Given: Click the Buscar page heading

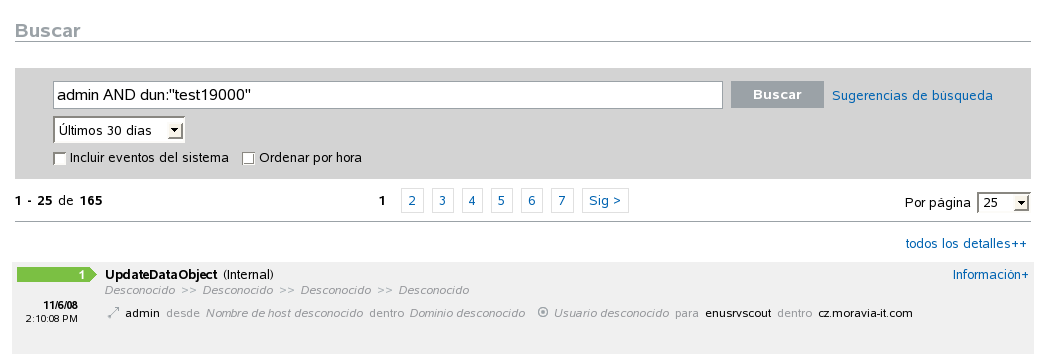Looking at the screenshot, I should (47, 31).
